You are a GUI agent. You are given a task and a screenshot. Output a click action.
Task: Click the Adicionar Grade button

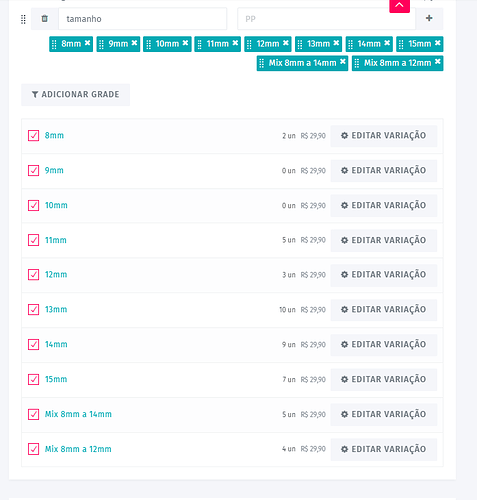click(x=75, y=95)
